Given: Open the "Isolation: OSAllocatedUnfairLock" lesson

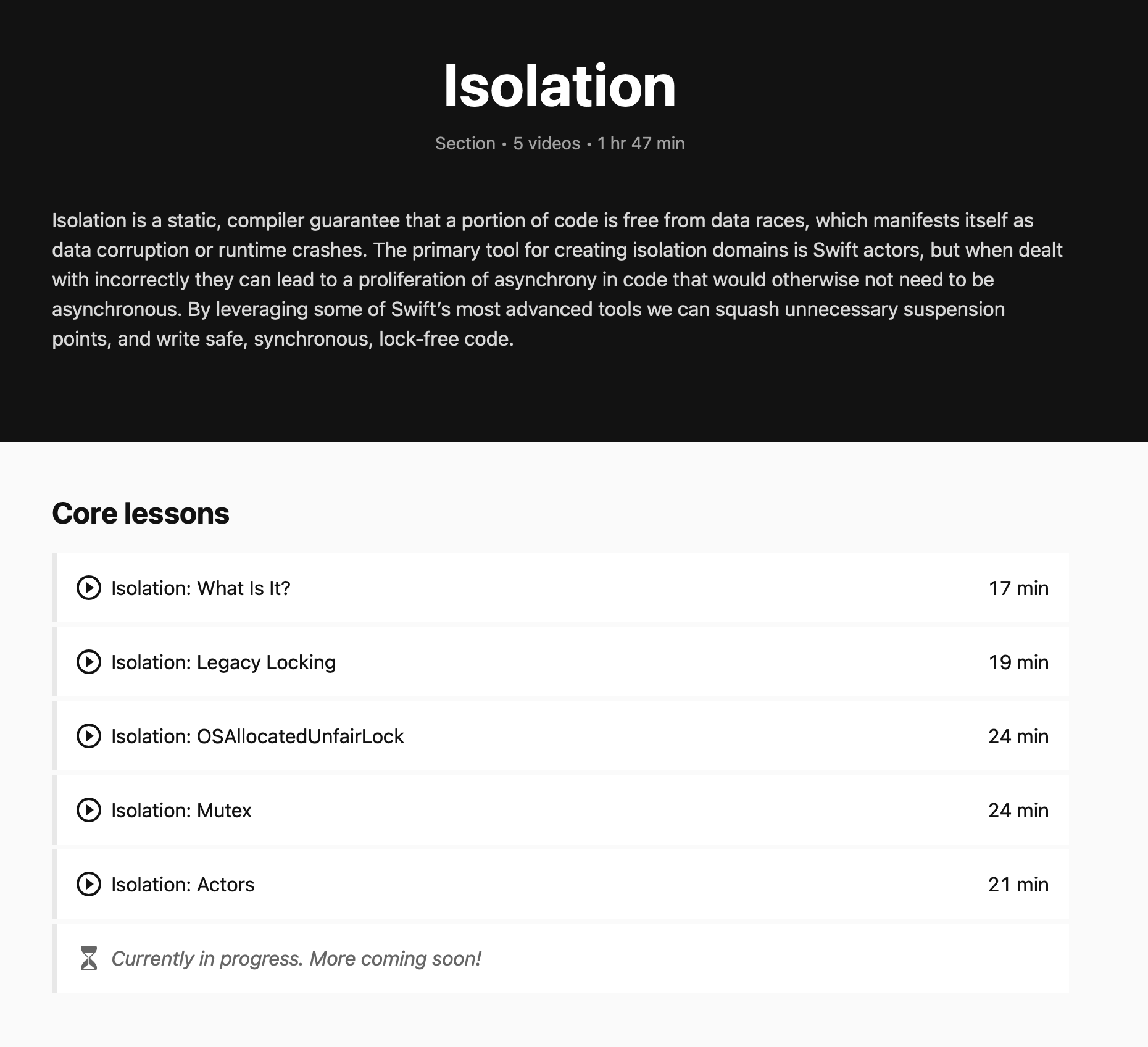Looking at the screenshot, I should 257,736.
